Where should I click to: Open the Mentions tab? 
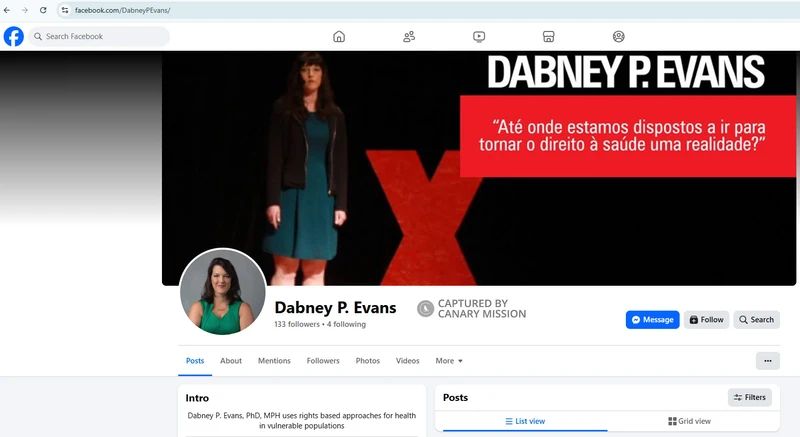pyautogui.click(x=274, y=361)
